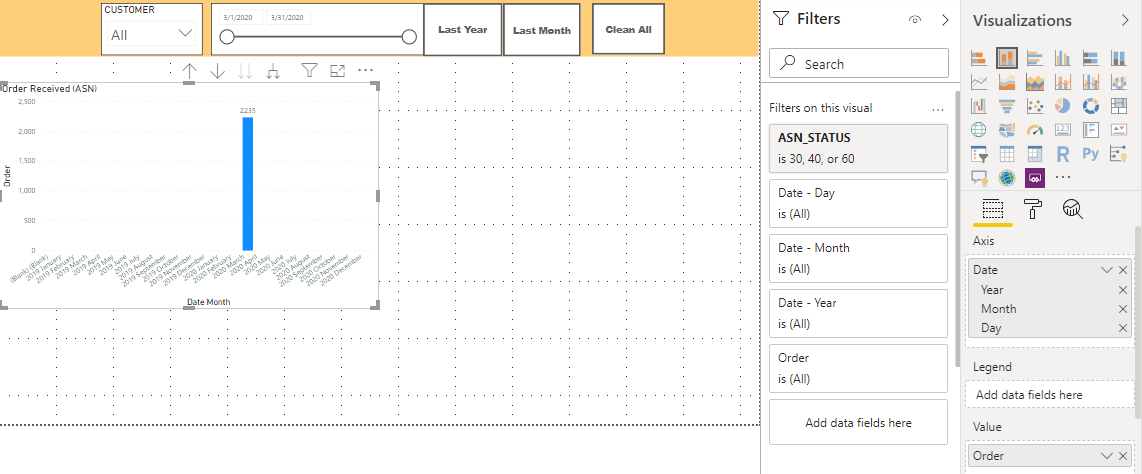The image size is (1142, 474).
Task: Select the Python (Py) visual
Action: (x=1090, y=154)
